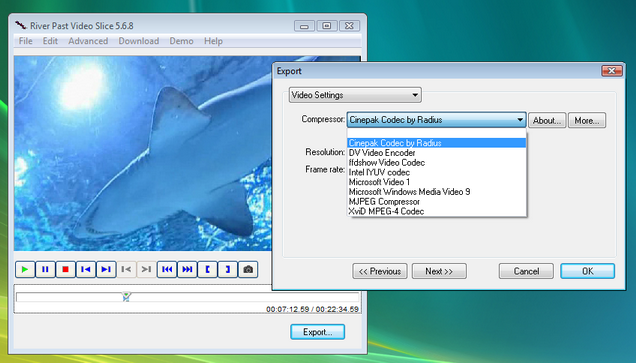The height and width of the screenshot is (363, 636).
Task: Open the Help menu
Action: click(x=213, y=41)
